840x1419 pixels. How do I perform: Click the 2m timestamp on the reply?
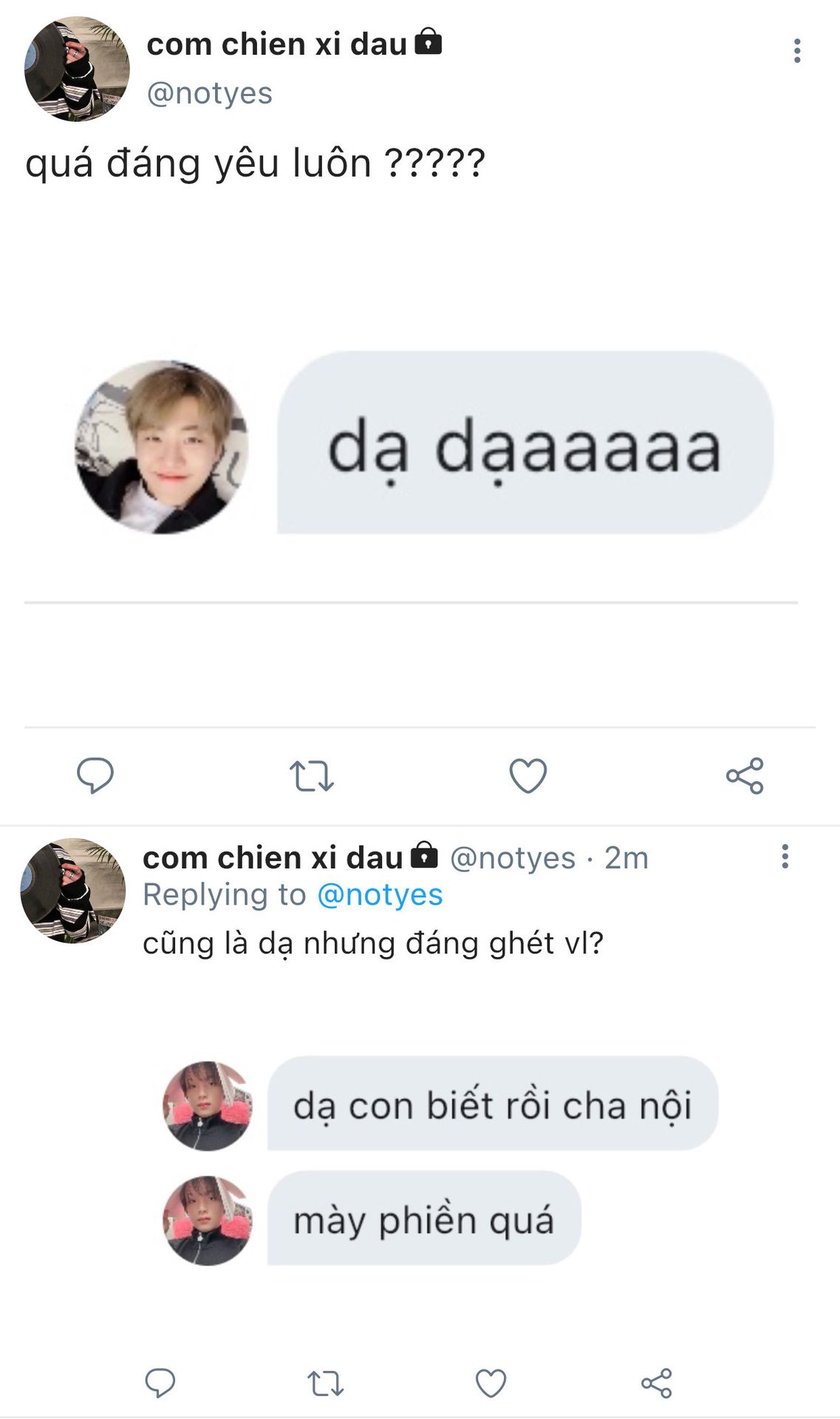pos(626,858)
